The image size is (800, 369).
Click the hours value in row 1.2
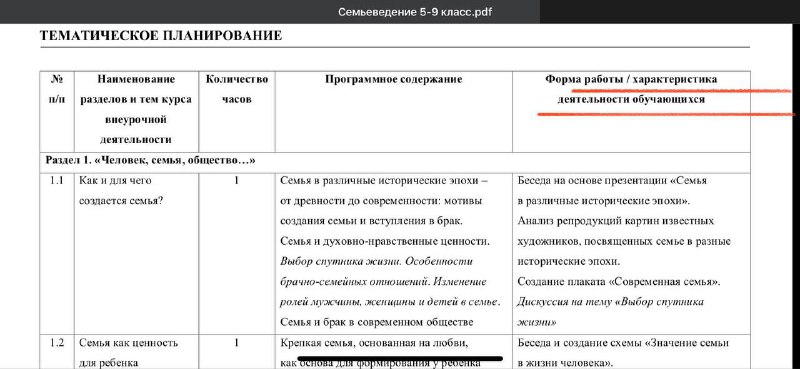point(237,342)
